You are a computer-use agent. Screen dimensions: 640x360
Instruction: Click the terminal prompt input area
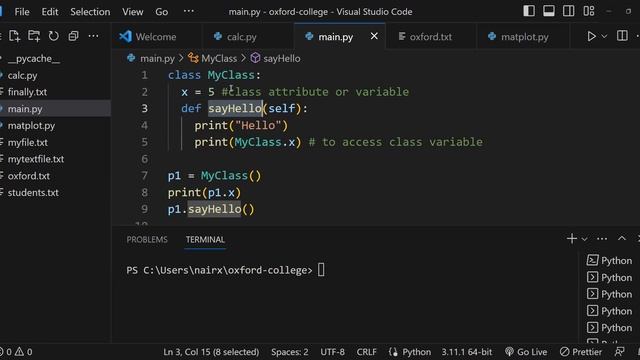point(321,270)
